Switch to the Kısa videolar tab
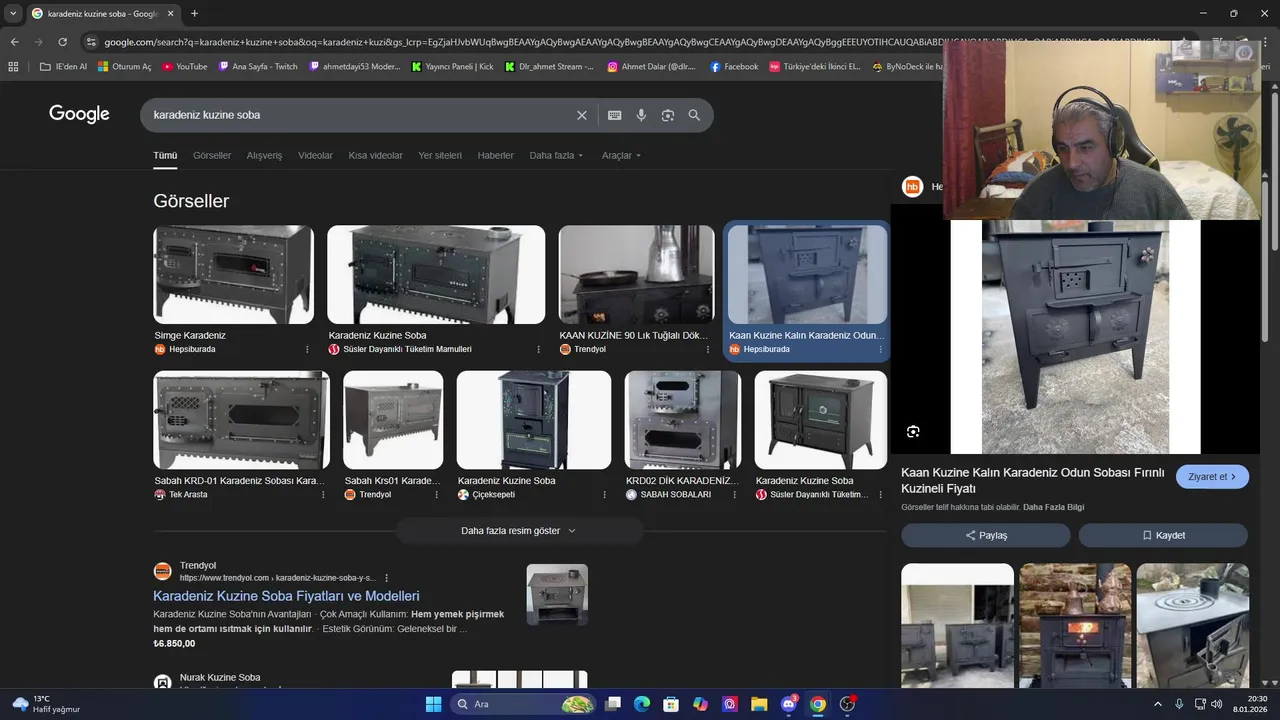 375,155
